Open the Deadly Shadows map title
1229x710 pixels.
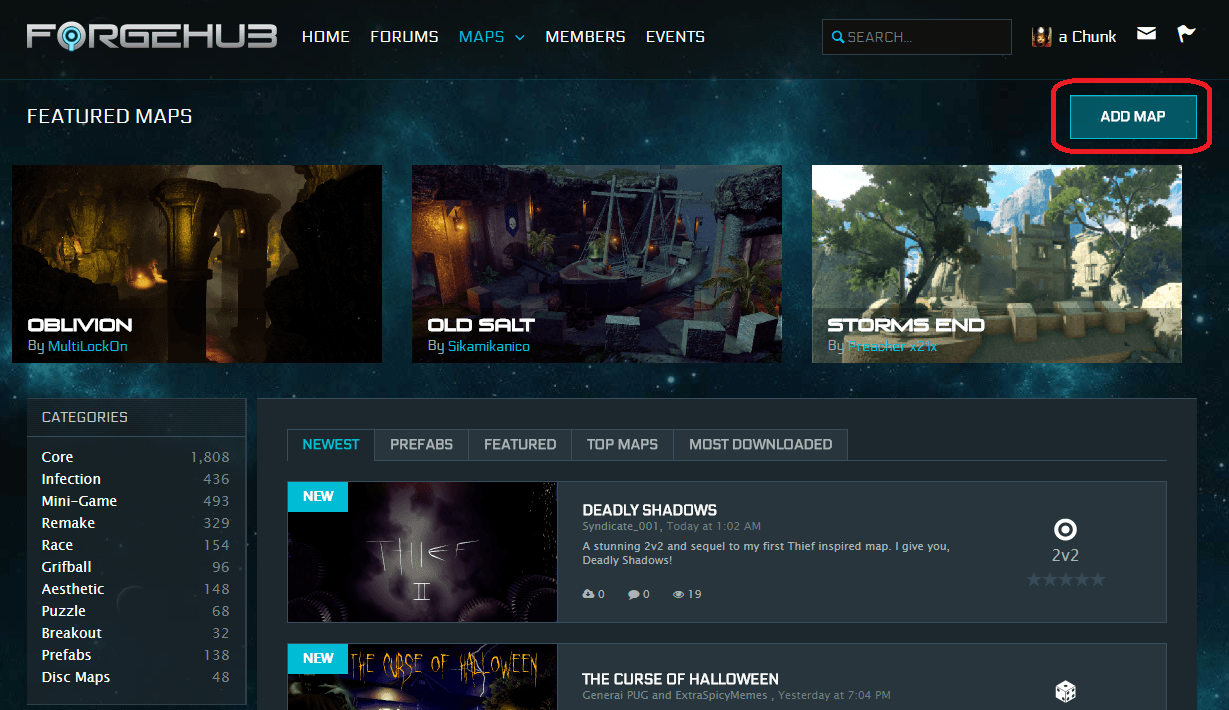tap(650, 510)
